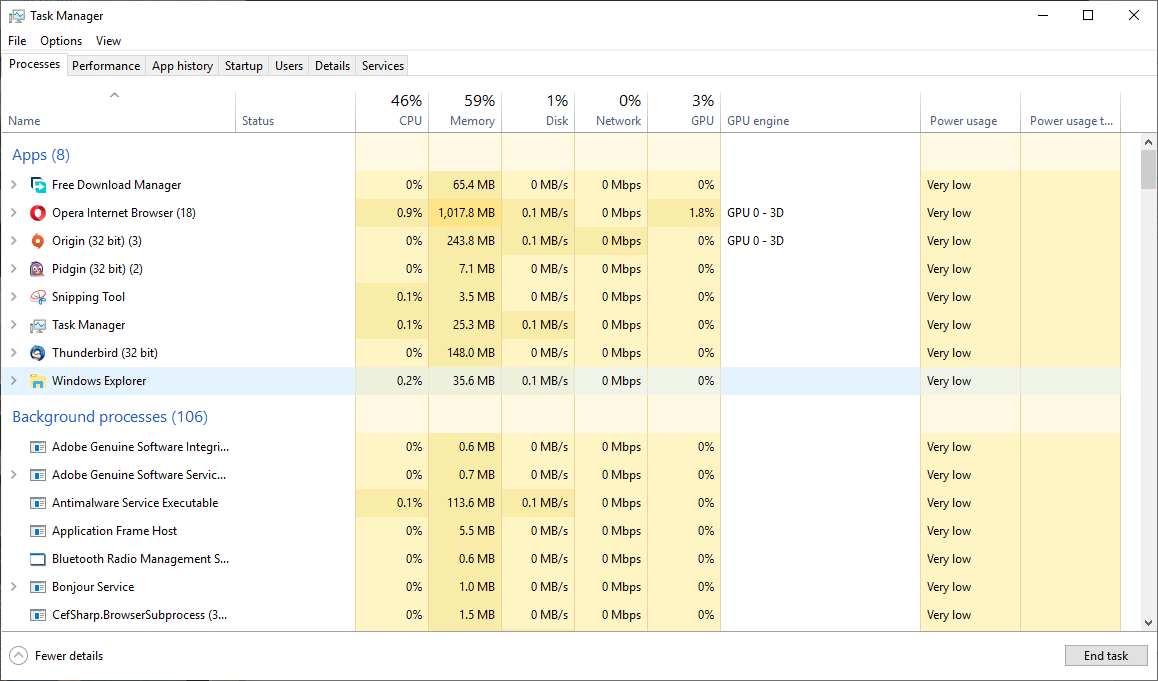Screen dimensions: 1158x681
Task: Collapse view with Fewer details
Action: pos(57,656)
